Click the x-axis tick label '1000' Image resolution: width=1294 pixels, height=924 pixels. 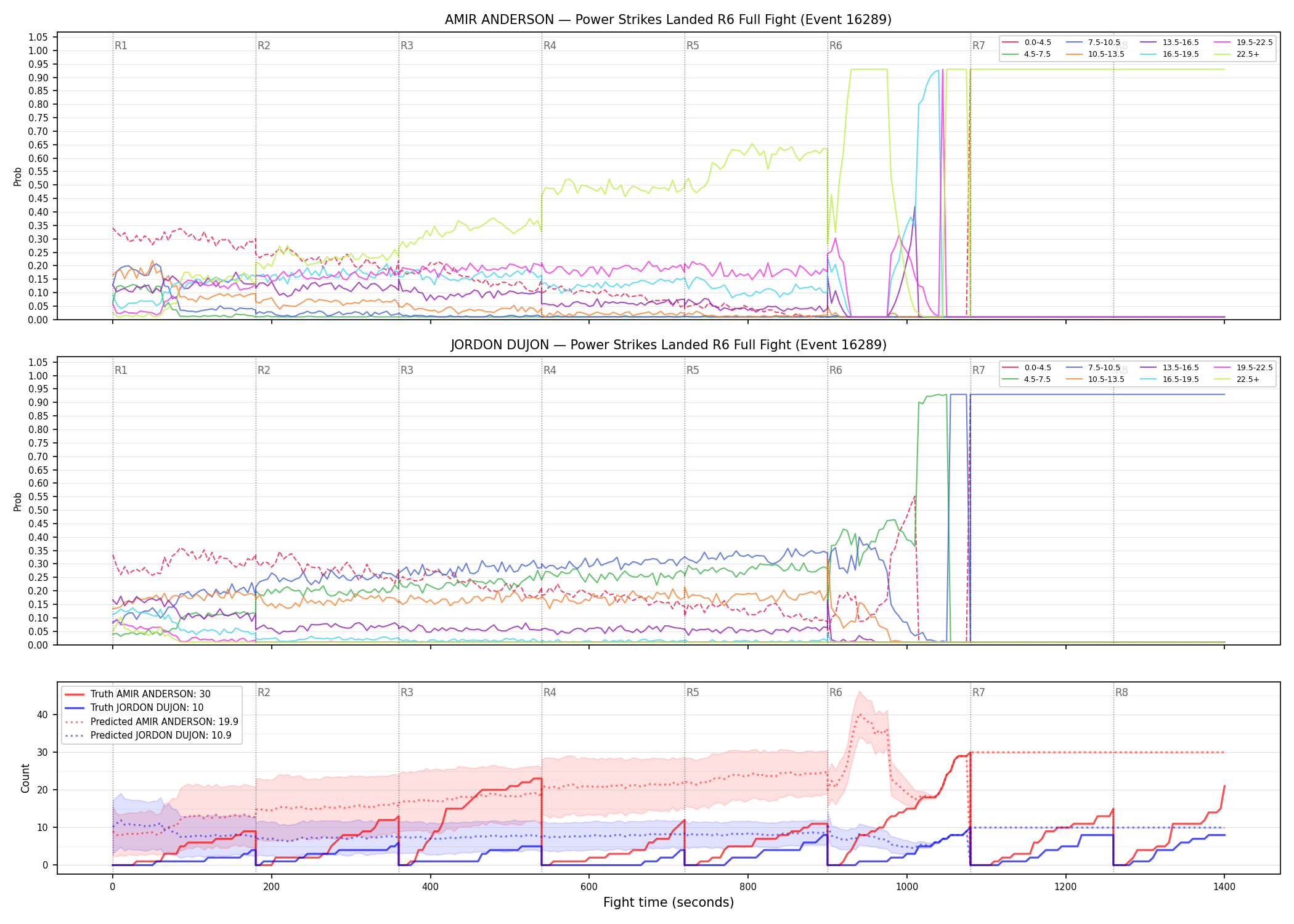pyautogui.click(x=906, y=887)
